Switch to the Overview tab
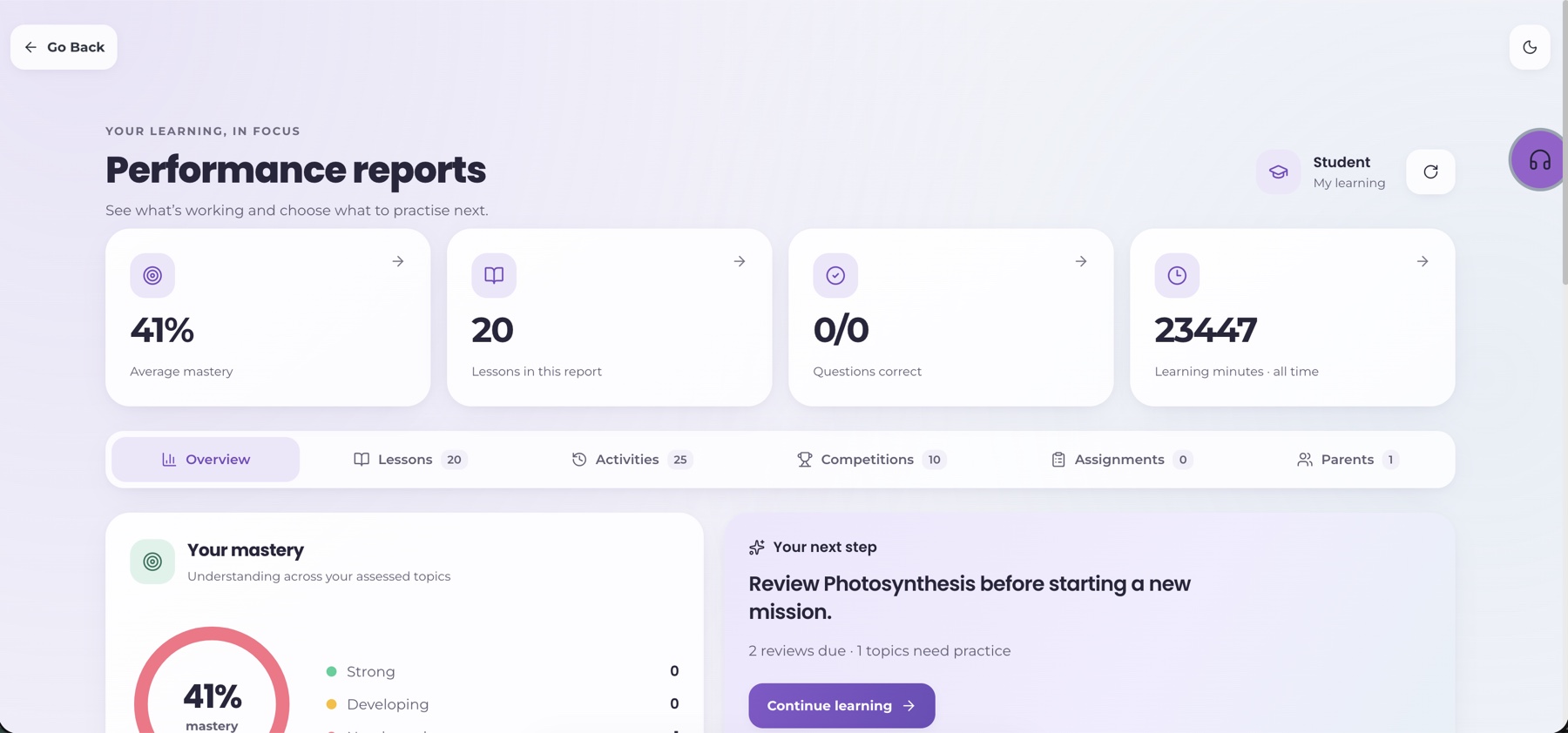This screenshot has width=1568, height=733. (x=206, y=460)
